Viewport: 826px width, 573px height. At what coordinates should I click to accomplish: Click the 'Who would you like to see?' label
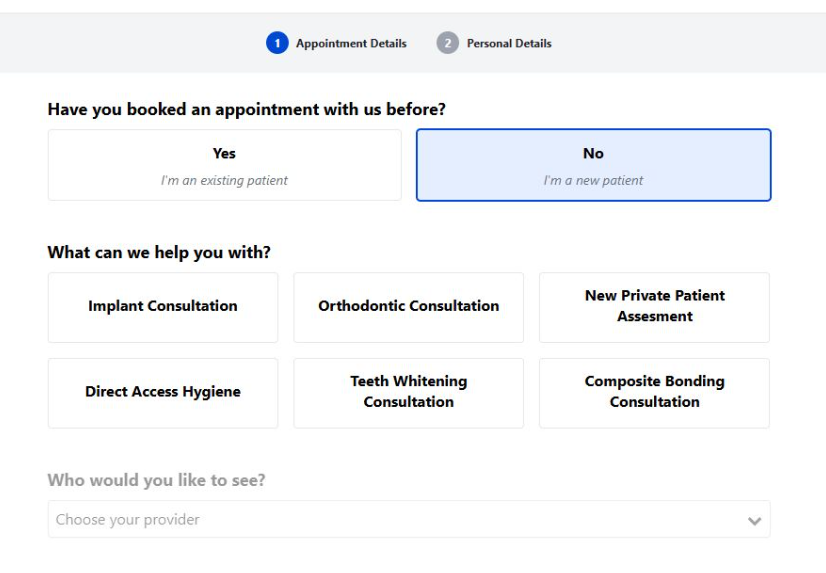(156, 480)
